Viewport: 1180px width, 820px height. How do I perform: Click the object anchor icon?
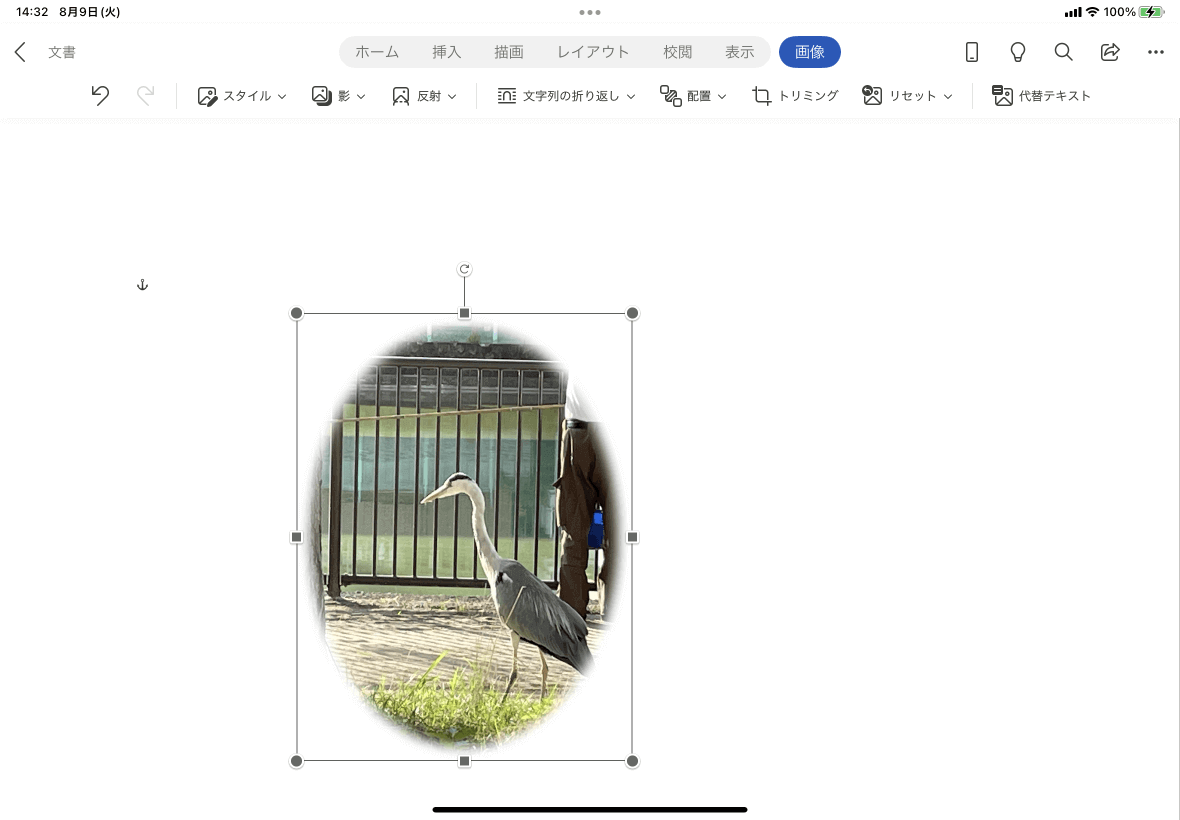142,285
